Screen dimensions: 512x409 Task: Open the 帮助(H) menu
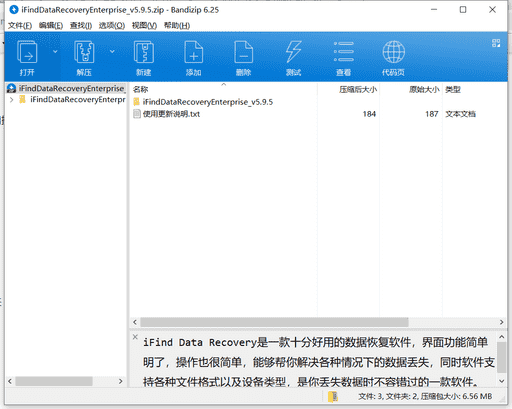pos(177,26)
